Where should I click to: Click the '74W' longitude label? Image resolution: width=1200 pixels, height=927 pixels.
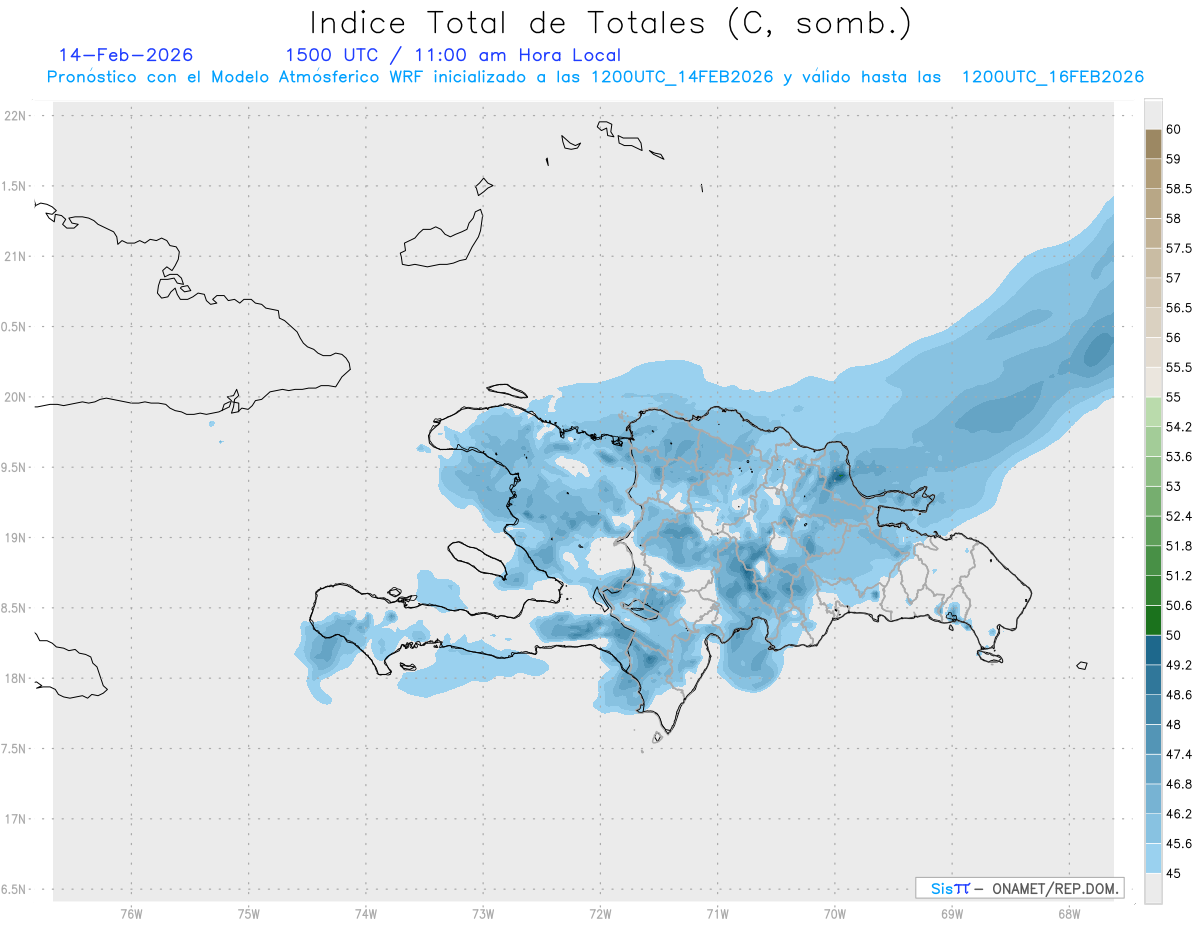coord(366,914)
